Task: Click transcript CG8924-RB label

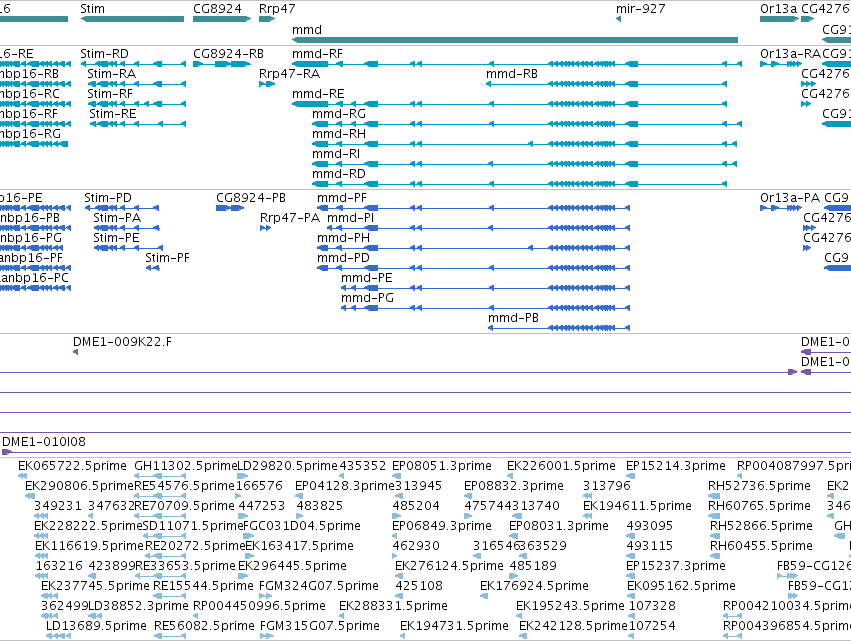Action: click(x=228, y=54)
